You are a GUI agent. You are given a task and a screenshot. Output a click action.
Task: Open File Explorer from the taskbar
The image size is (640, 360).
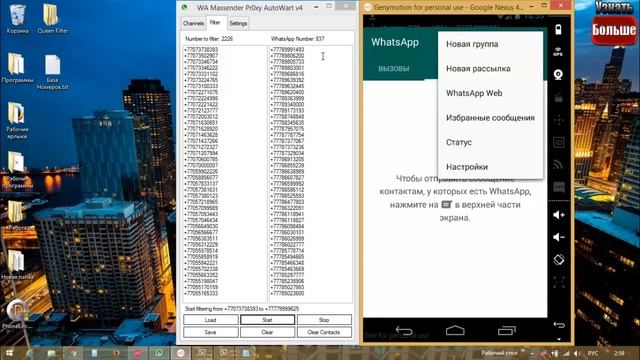(x=51, y=353)
